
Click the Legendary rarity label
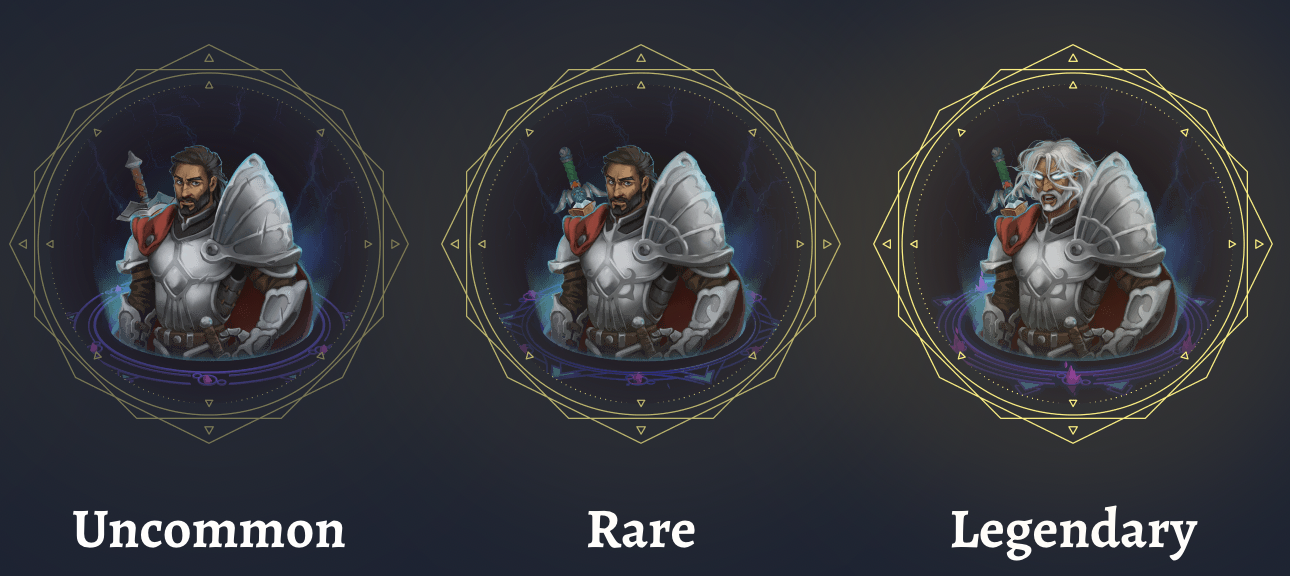(1073, 532)
